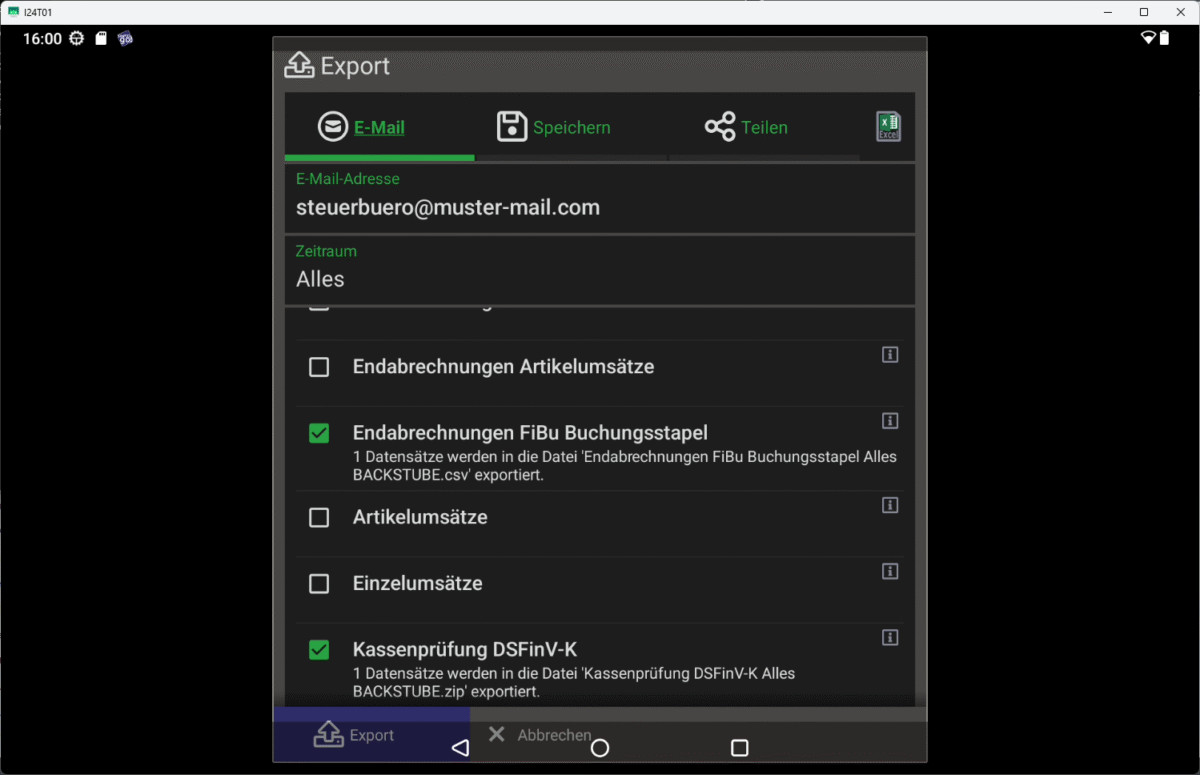
Task: Click Abbrechen to cancel export
Action: tap(540, 735)
